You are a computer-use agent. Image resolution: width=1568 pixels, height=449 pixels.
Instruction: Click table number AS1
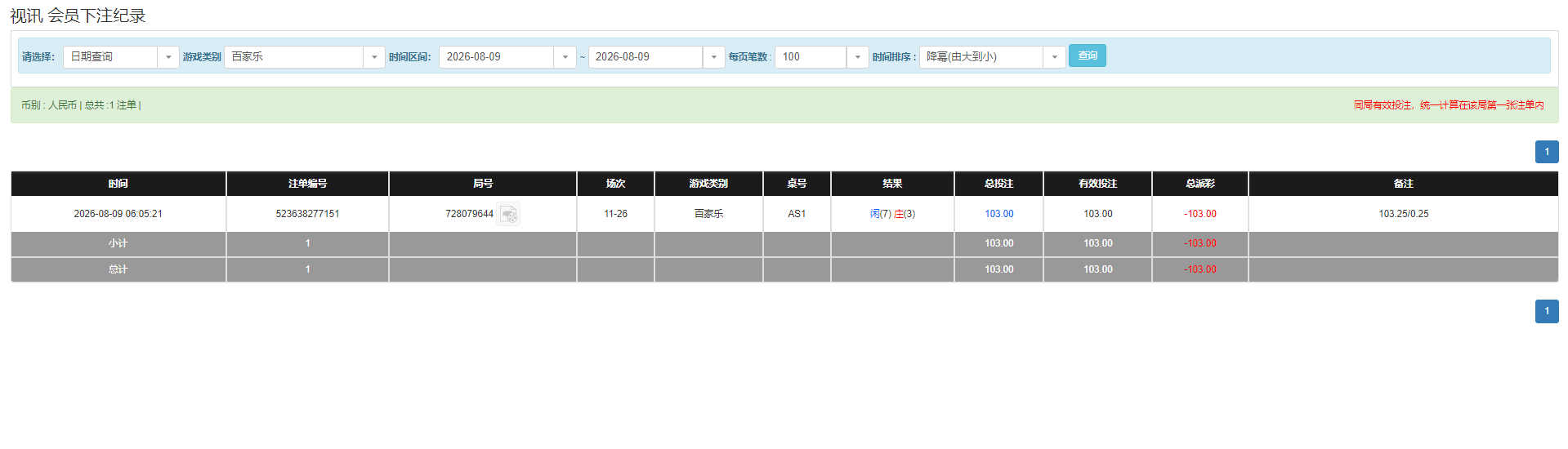(x=797, y=214)
